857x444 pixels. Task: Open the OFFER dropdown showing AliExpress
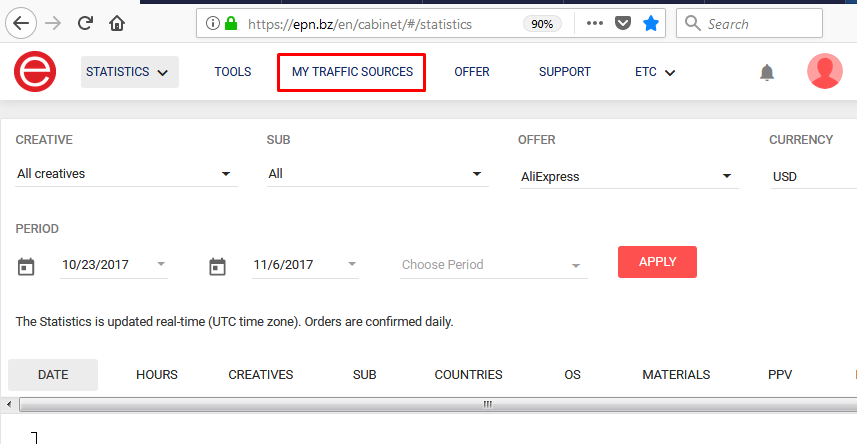(x=629, y=177)
